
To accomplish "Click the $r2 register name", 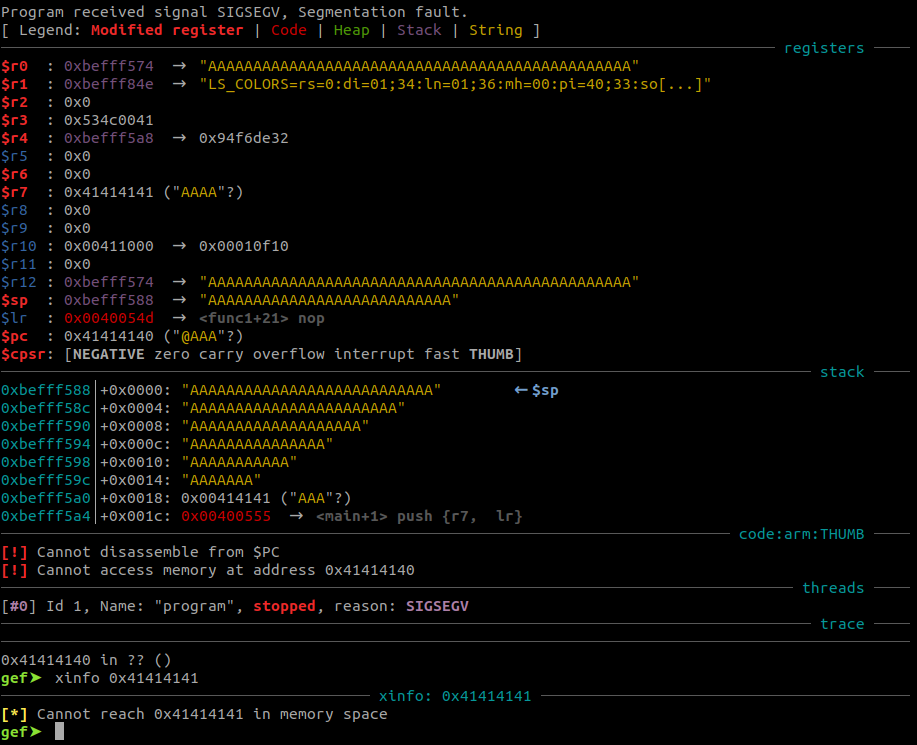I will [x=14, y=102].
